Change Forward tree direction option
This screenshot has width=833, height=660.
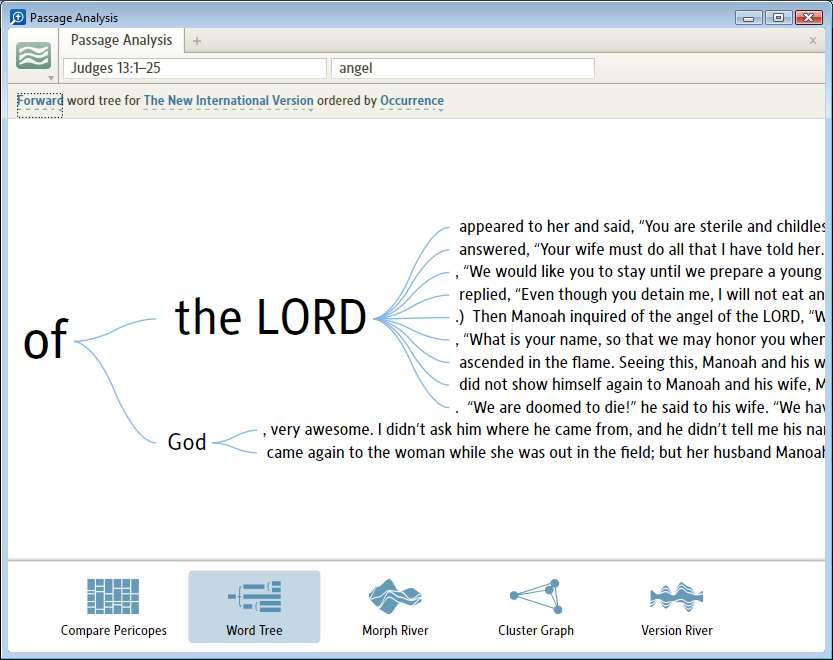point(40,100)
